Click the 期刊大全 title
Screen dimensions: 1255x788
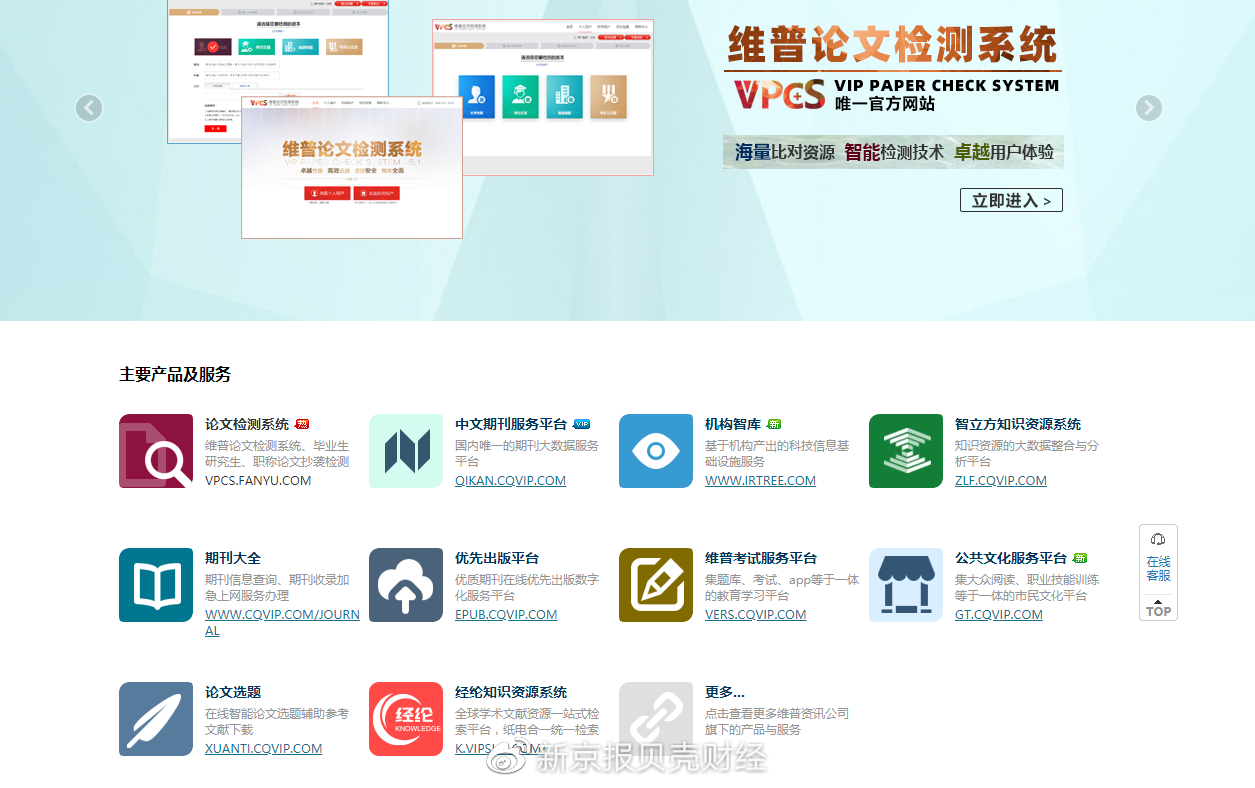pos(233,558)
